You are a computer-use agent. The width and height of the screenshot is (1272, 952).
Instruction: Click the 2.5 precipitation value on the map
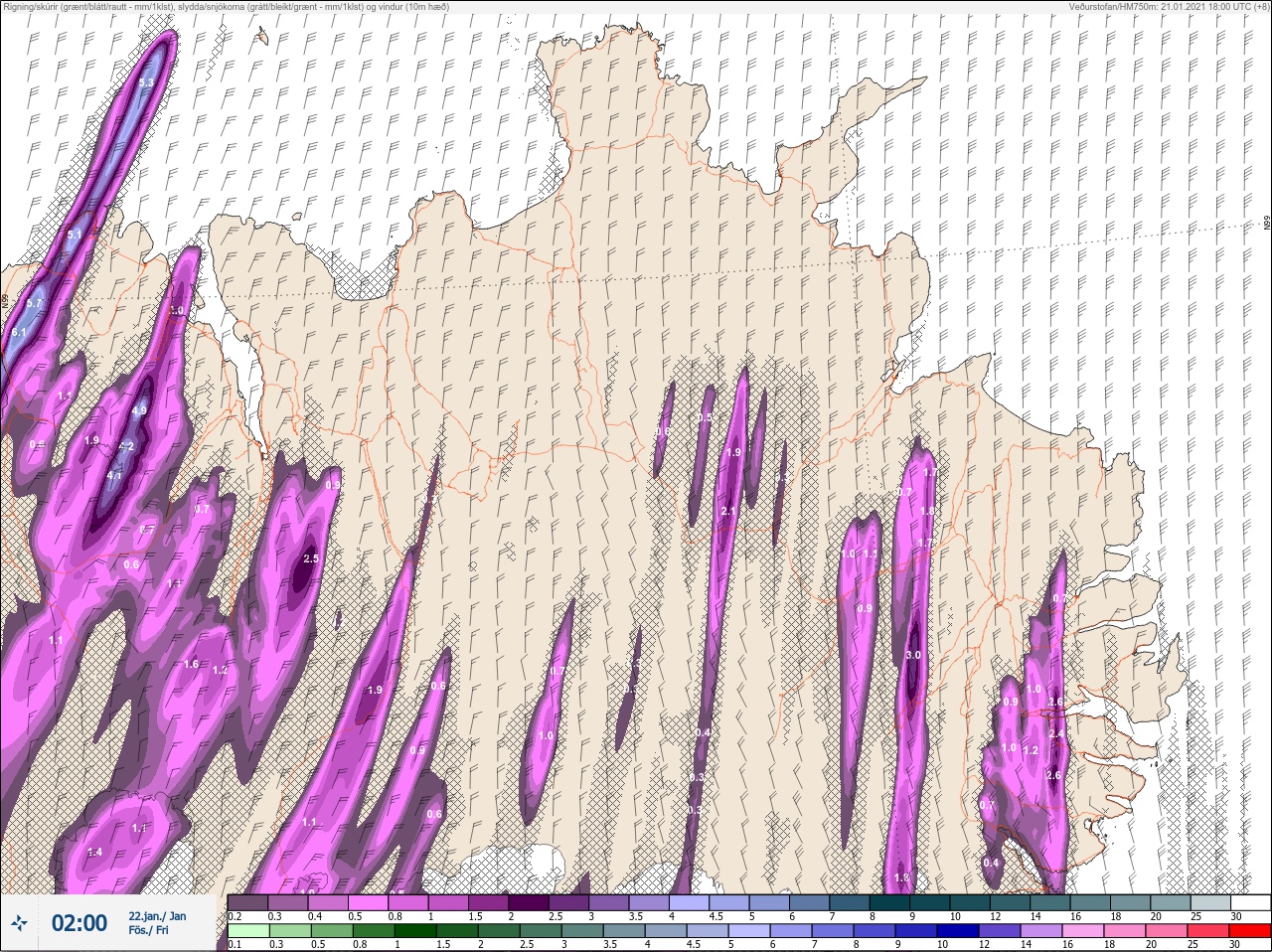click(311, 558)
